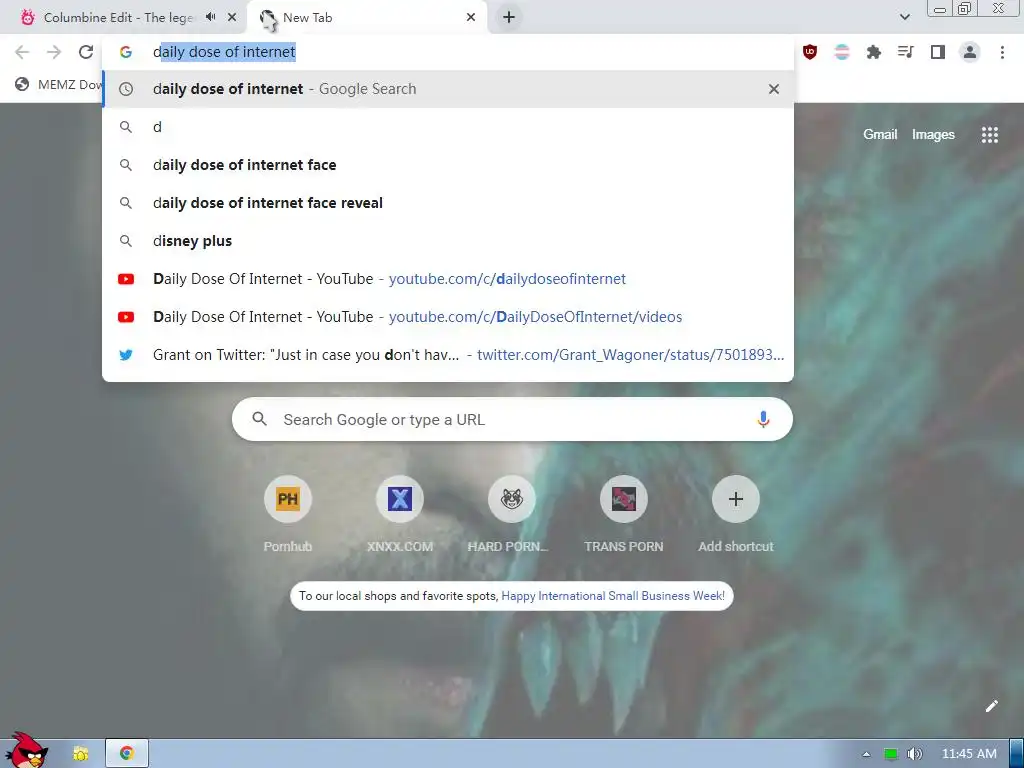Open the MEMZ Download bookmark
This screenshot has height=768, width=1024.
click(59, 84)
